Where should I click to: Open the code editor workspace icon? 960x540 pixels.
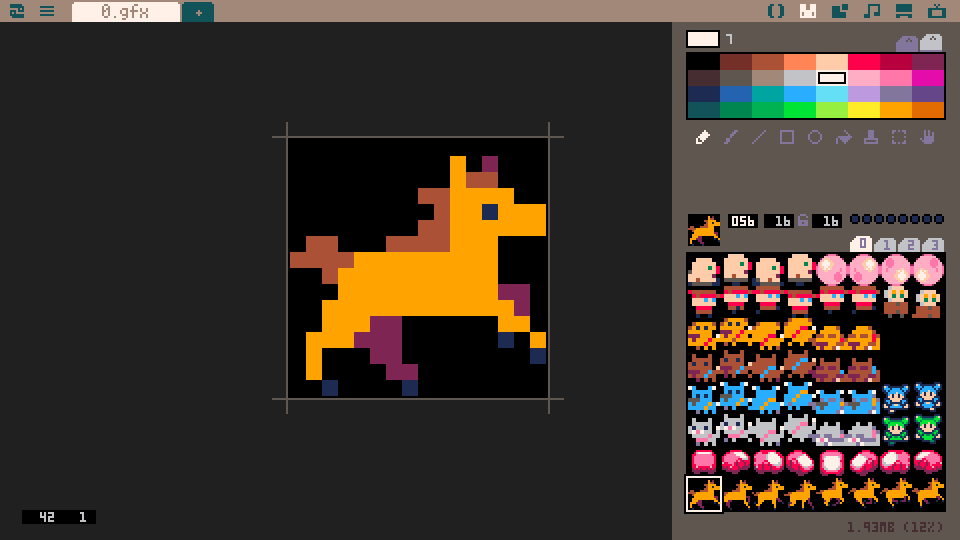tap(776, 11)
